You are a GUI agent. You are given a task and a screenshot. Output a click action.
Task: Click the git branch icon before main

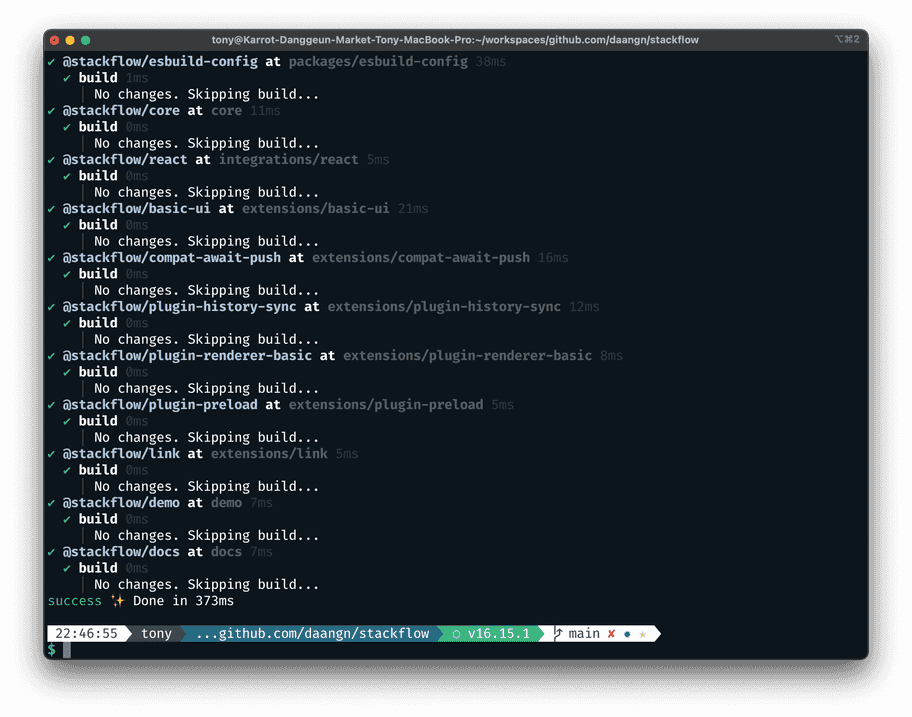point(559,634)
